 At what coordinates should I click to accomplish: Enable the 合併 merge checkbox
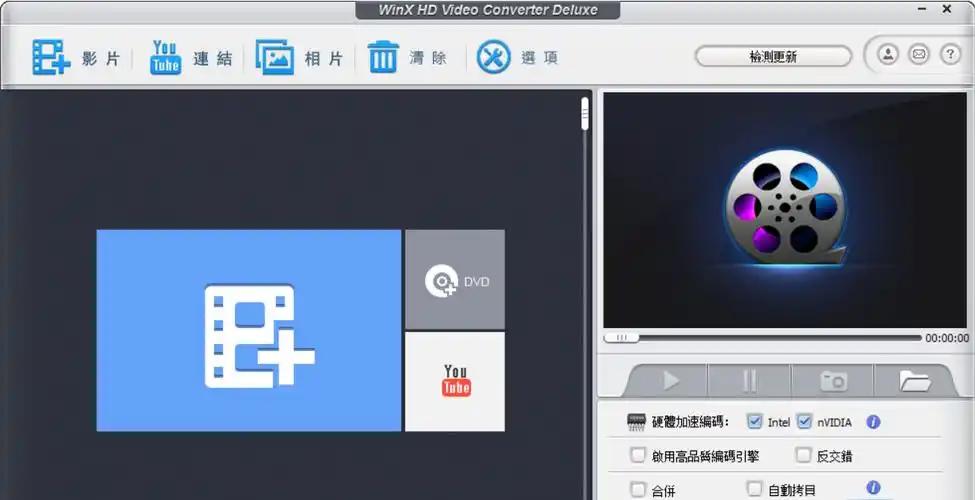coord(637,489)
